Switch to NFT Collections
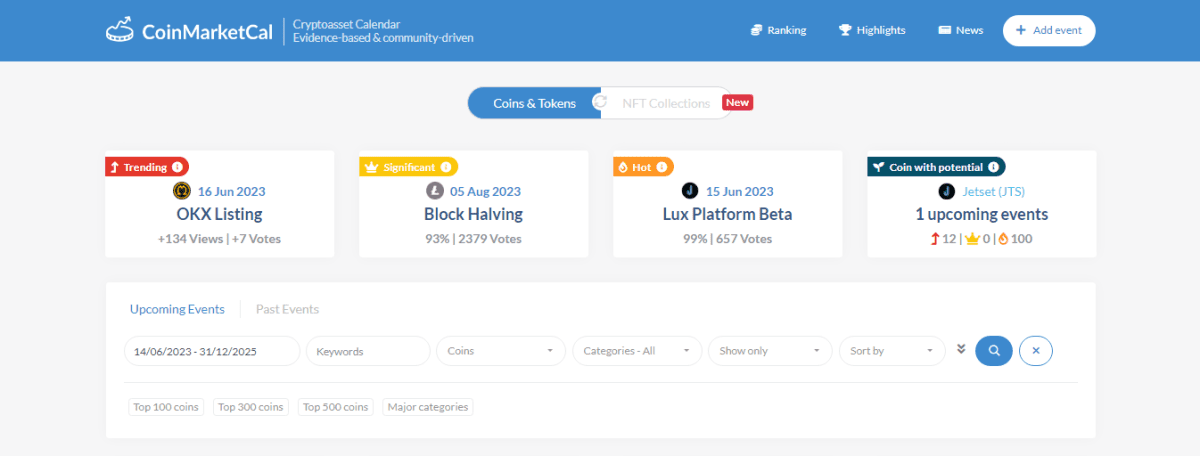The image size is (1200, 456). (666, 103)
